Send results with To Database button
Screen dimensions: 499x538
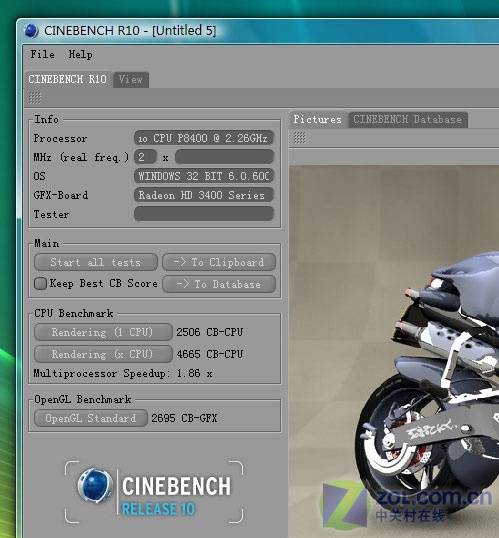219,284
